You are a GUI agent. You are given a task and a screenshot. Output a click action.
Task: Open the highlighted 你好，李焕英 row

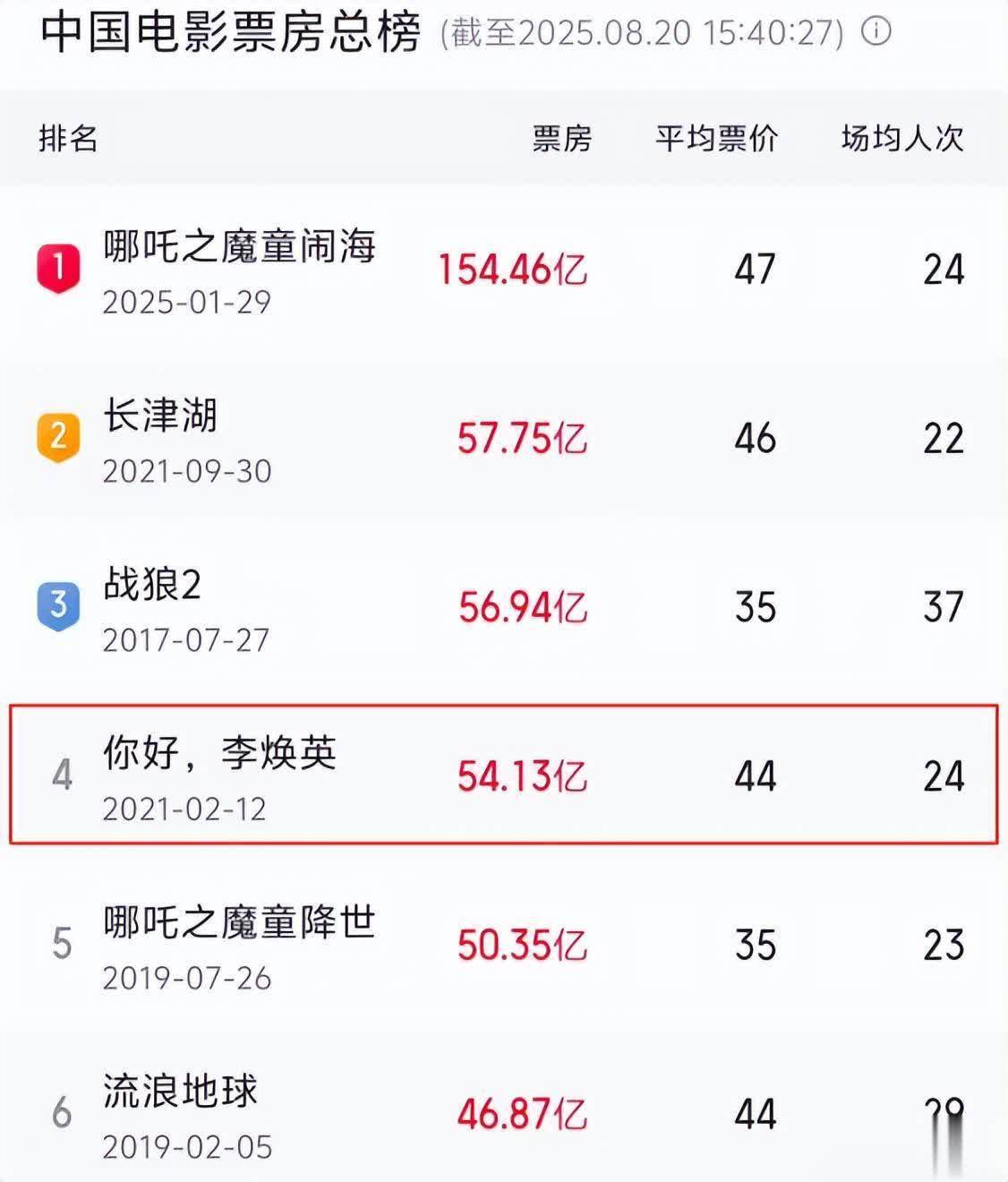pyautogui.click(x=503, y=775)
